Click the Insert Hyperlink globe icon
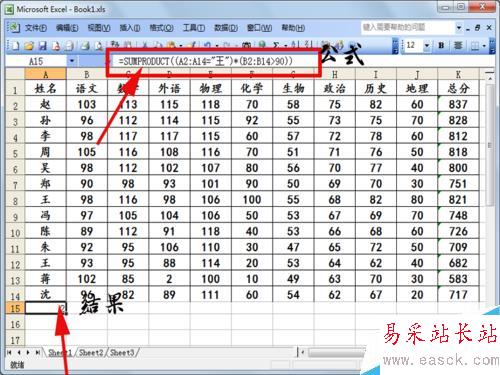 coord(263,45)
